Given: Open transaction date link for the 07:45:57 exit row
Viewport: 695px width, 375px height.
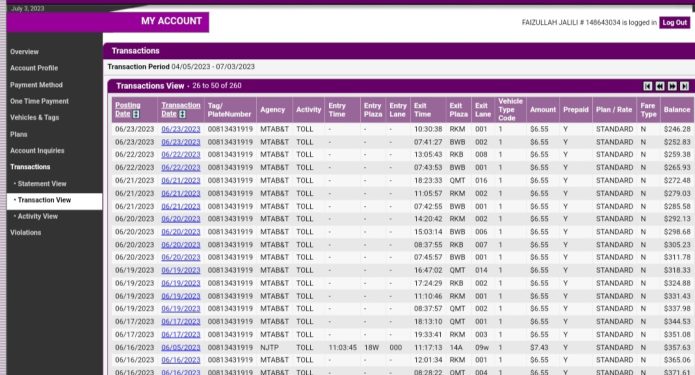Looking at the screenshot, I should pos(181,258).
